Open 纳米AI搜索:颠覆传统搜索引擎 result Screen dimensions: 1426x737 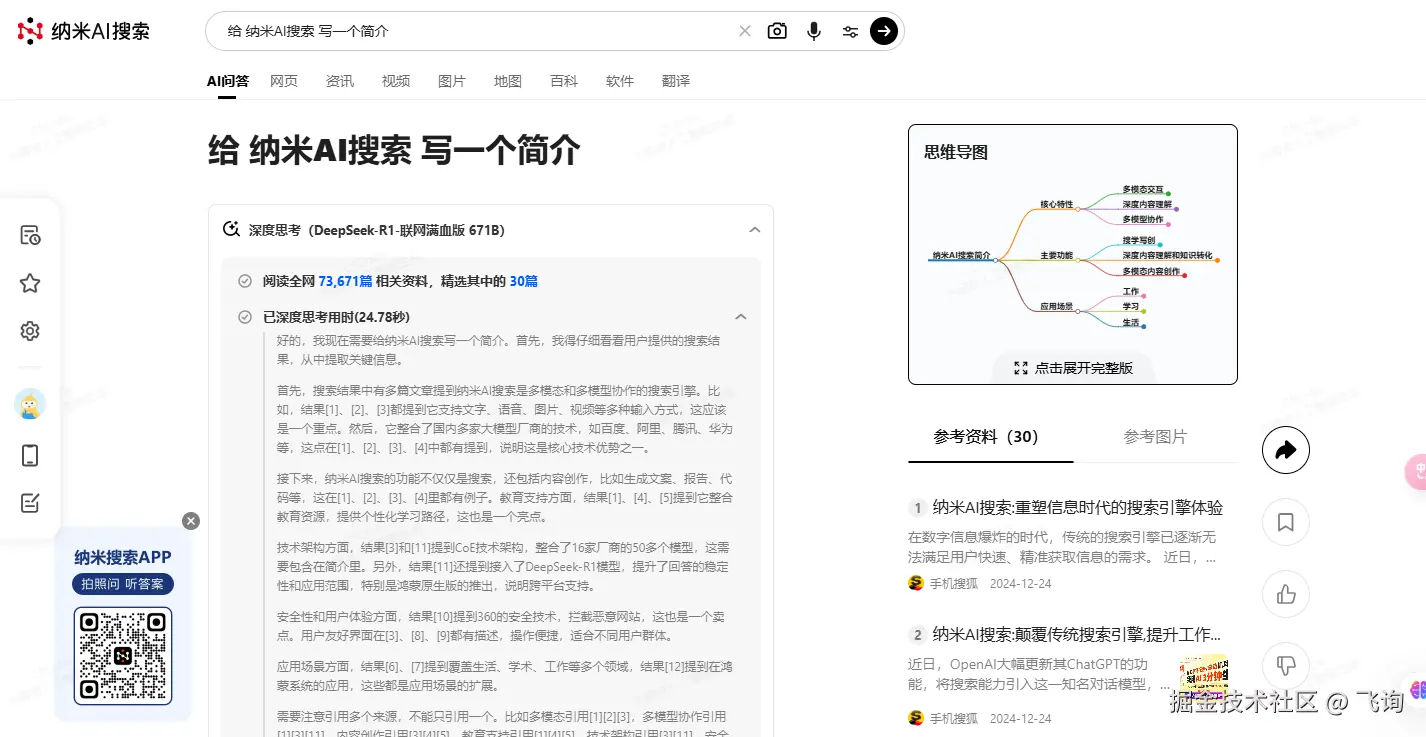pos(1076,634)
